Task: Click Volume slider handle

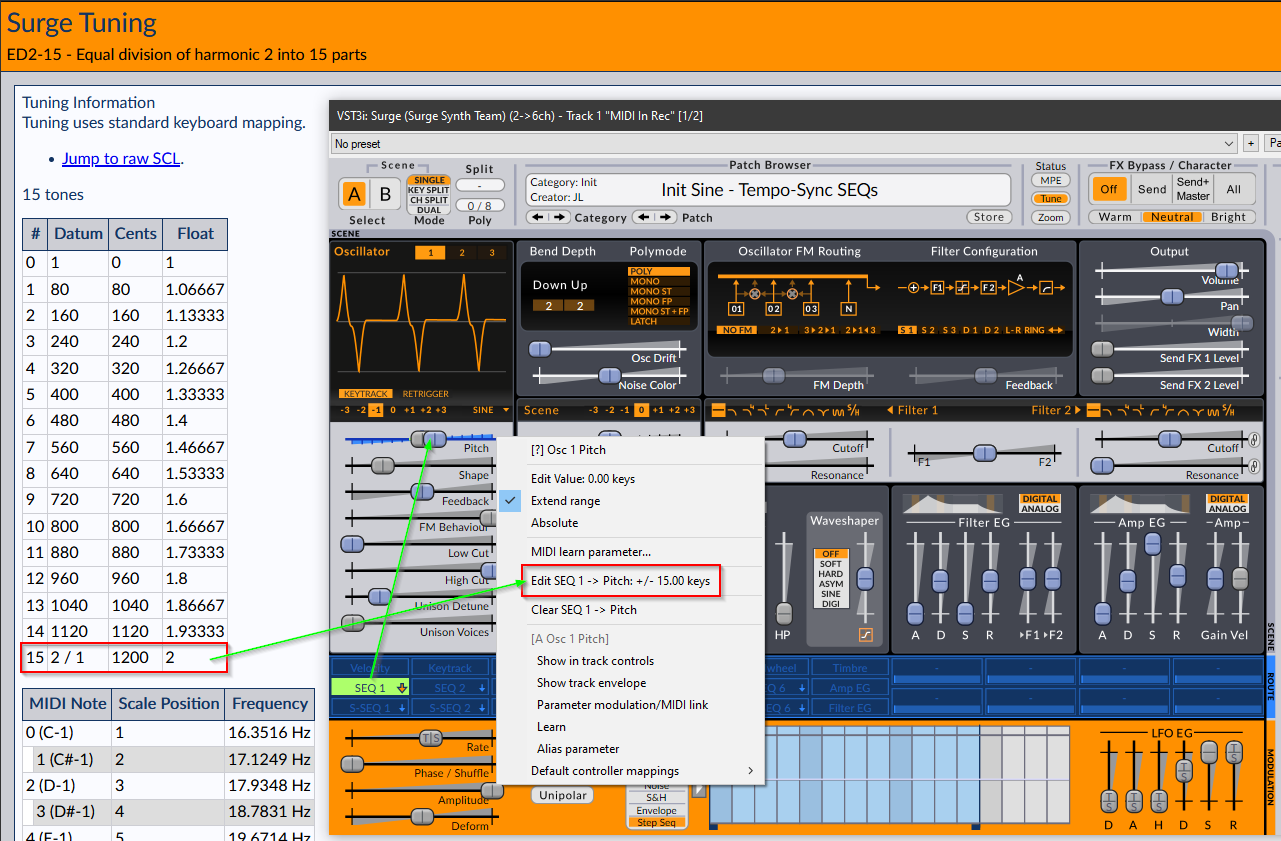Action: (x=1227, y=270)
